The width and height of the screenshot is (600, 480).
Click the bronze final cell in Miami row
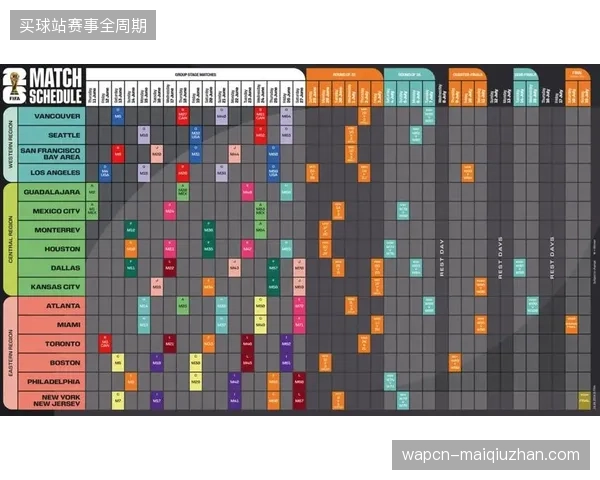pos(571,325)
